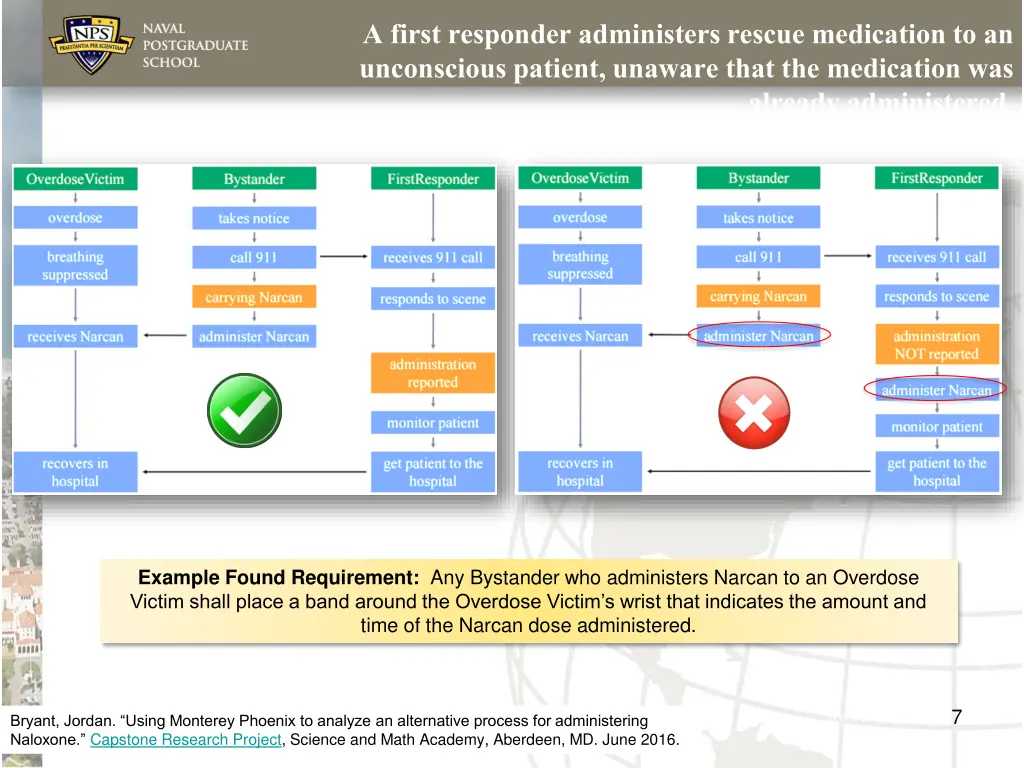Select the 'administration NOT reported' orange box
Viewport: 1024px width, 768px height.
point(936,345)
